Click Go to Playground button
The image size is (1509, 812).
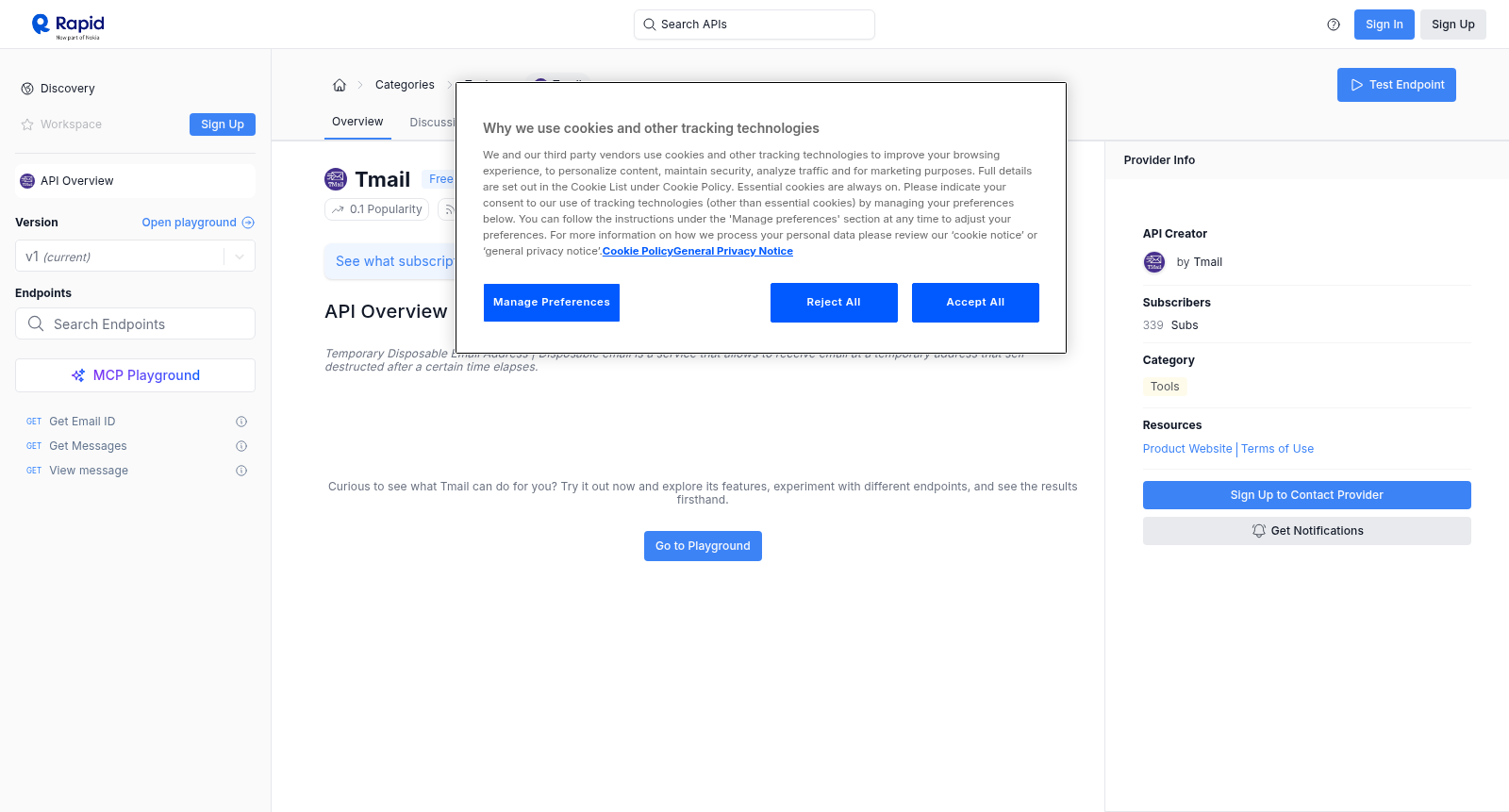(703, 546)
